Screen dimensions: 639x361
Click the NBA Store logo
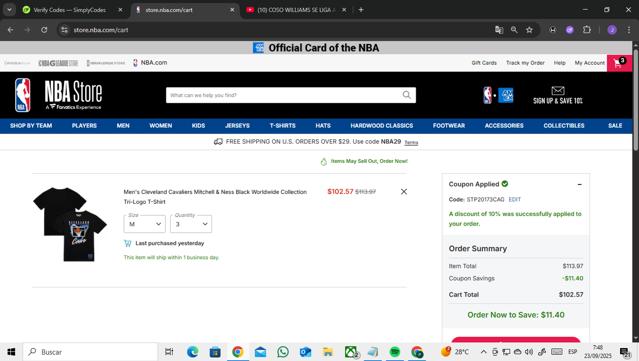tap(58, 95)
